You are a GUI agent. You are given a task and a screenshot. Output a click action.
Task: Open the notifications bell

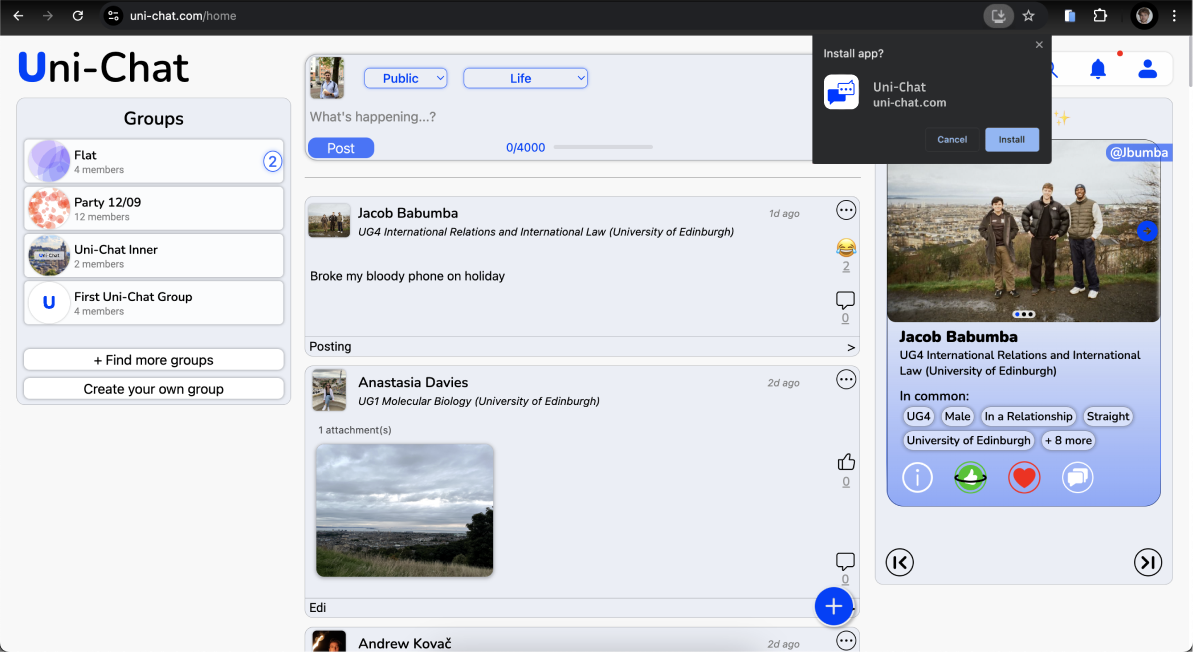(1098, 68)
